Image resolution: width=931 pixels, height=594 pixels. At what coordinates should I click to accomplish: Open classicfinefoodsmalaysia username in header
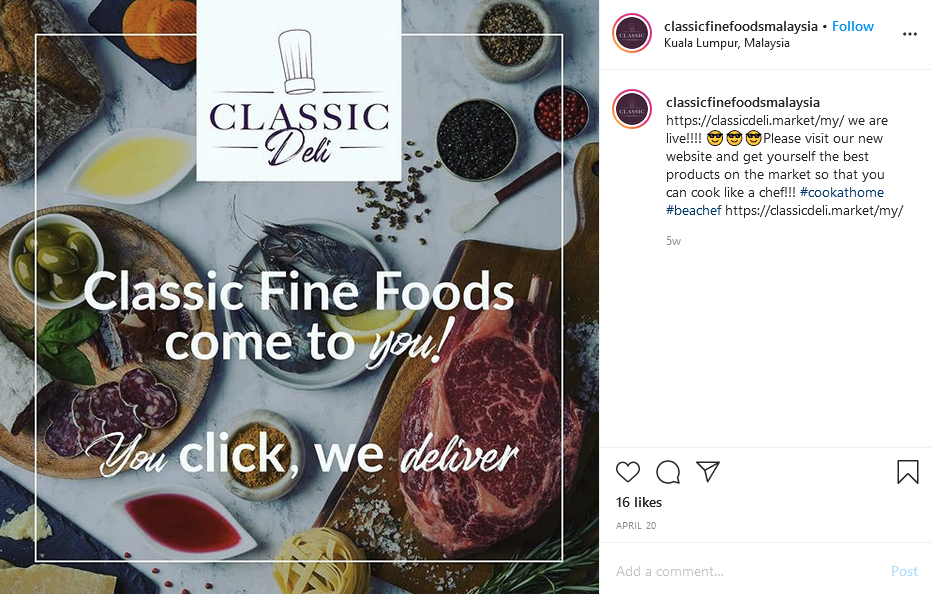tap(740, 26)
